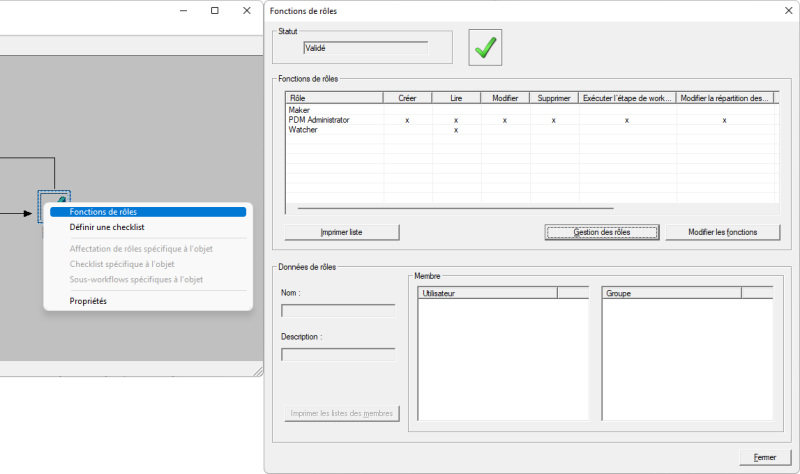
Task: Select the PDM Administrator role row
Action: (531, 120)
